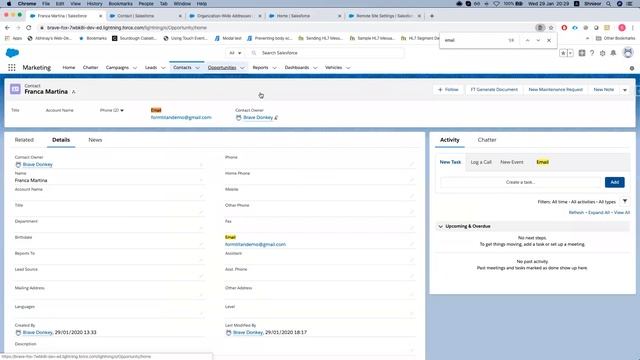Screen dimensions: 640x360
Task: Open new browser tab with plus icon
Action: pos(432,16)
